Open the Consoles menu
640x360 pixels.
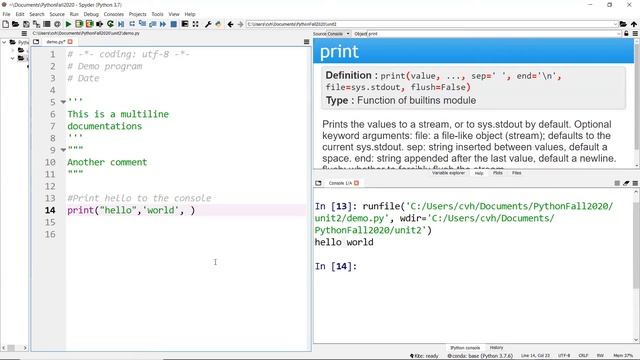(113, 14)
